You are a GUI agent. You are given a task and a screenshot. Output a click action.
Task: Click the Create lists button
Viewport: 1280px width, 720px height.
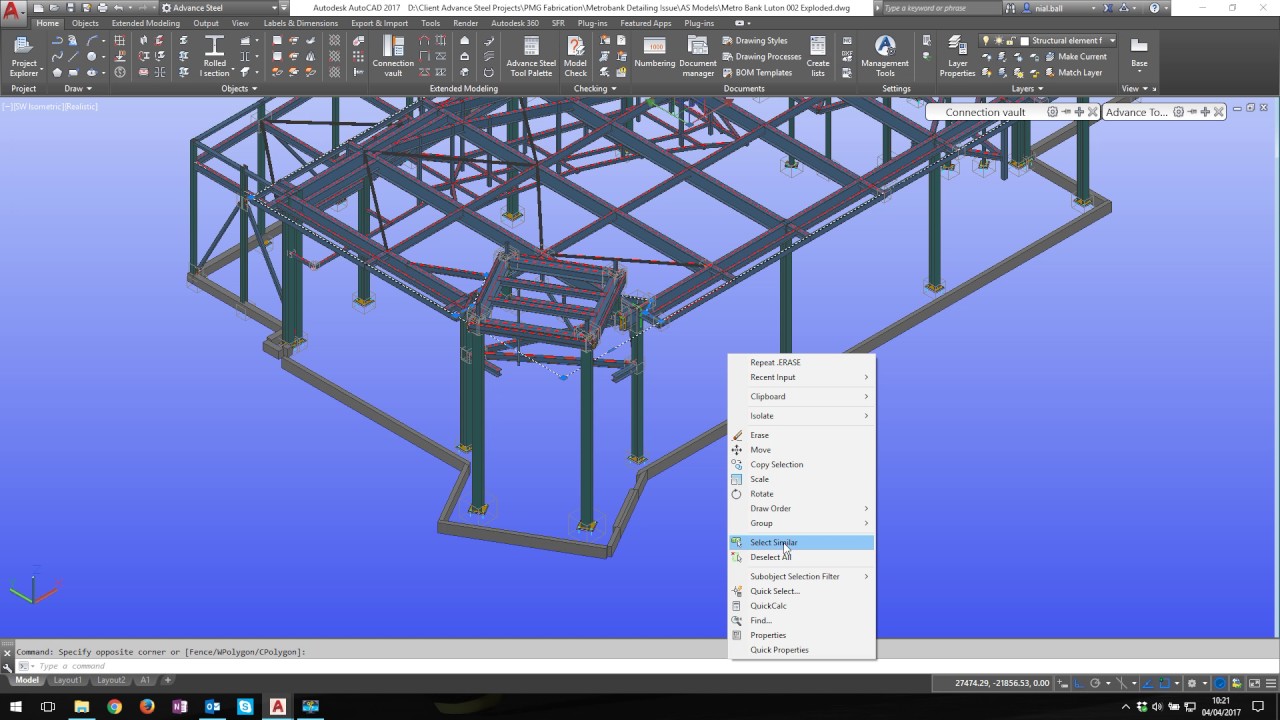coord(818,57)
